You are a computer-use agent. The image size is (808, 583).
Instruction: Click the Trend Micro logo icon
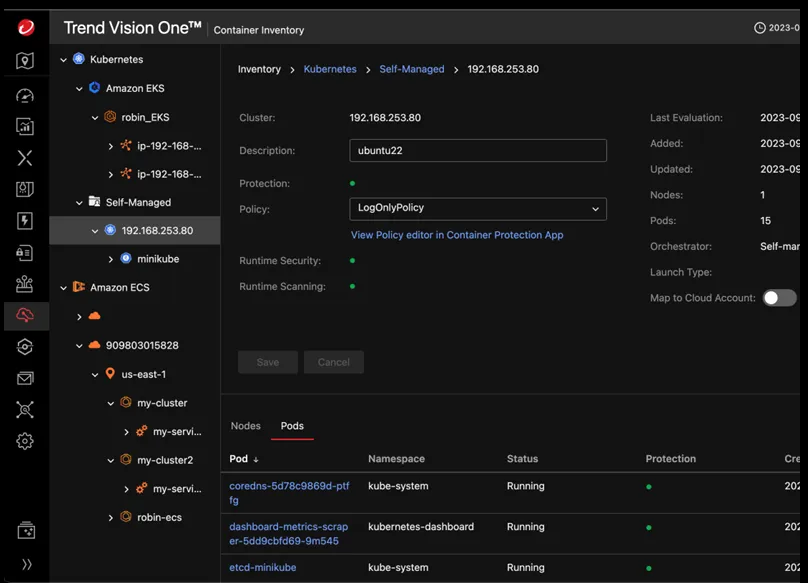click(x=26, y=28)
